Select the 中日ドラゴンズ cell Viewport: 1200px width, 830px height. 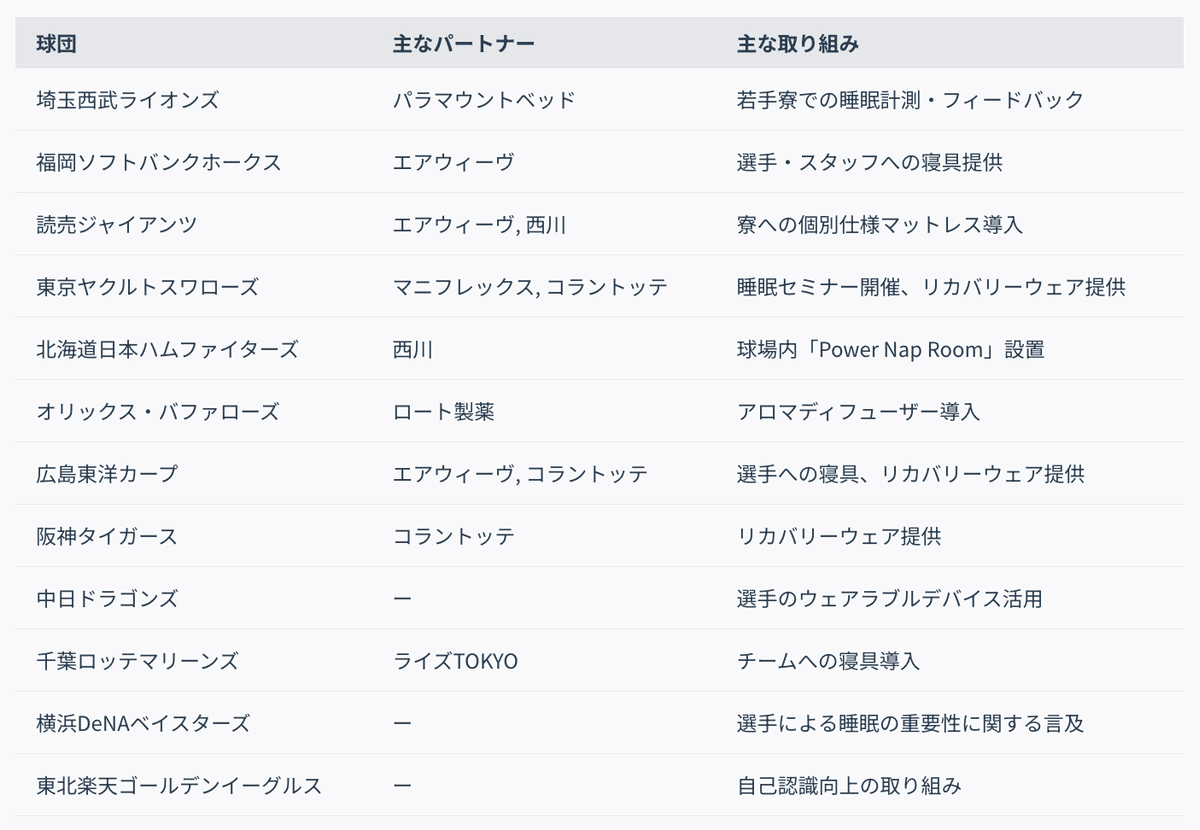click(x=107, y=598)
